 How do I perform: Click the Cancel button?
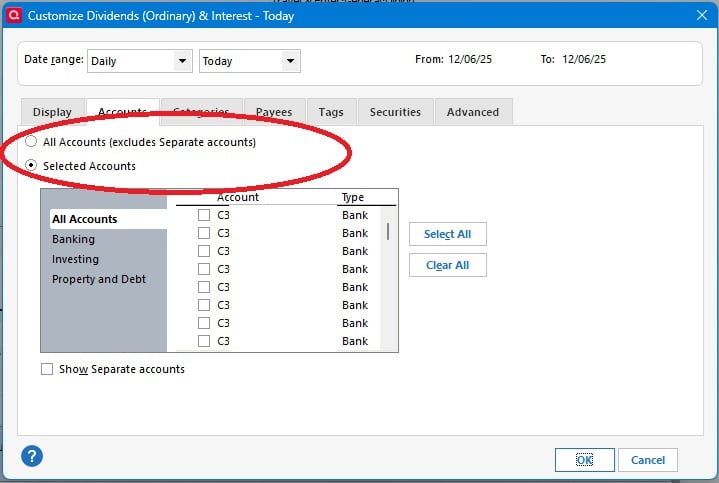click(647, 460)
